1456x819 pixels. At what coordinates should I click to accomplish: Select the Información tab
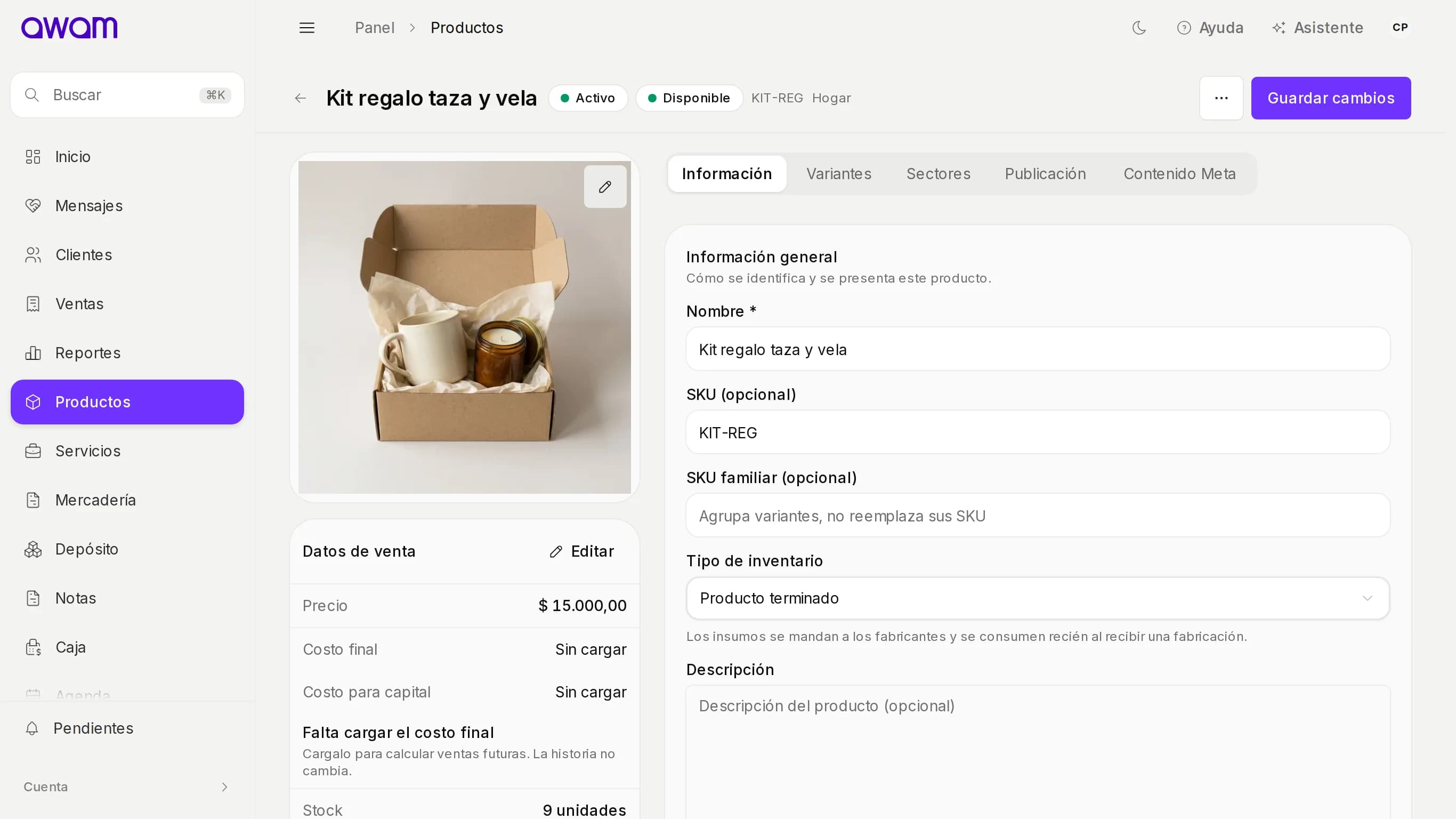727,174
